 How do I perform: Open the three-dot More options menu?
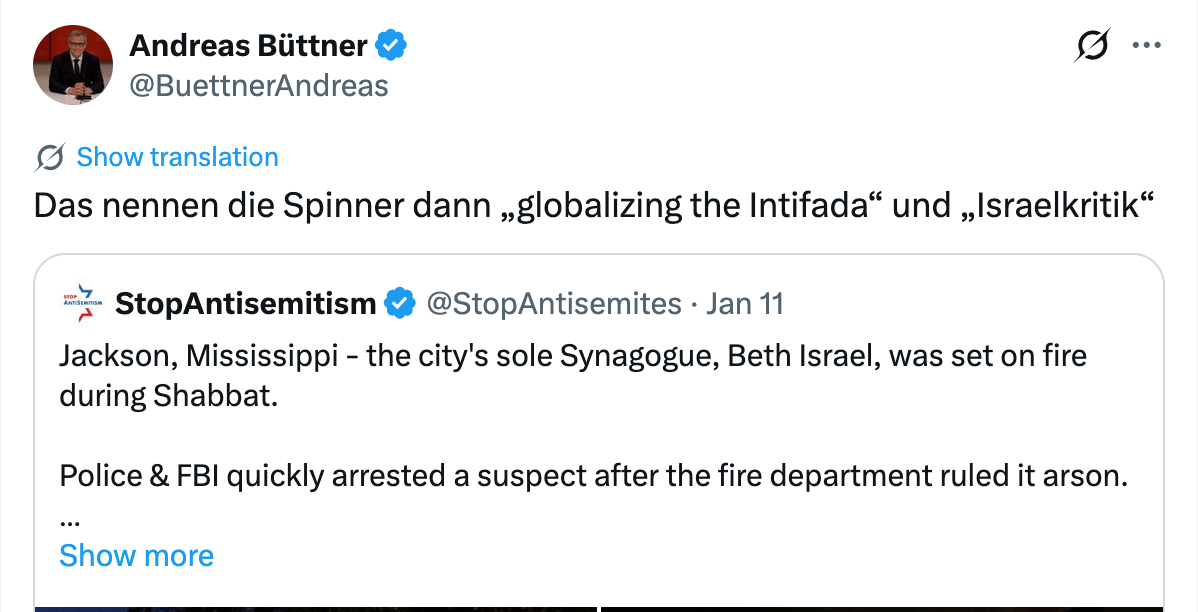click(x=1146, y=45)
